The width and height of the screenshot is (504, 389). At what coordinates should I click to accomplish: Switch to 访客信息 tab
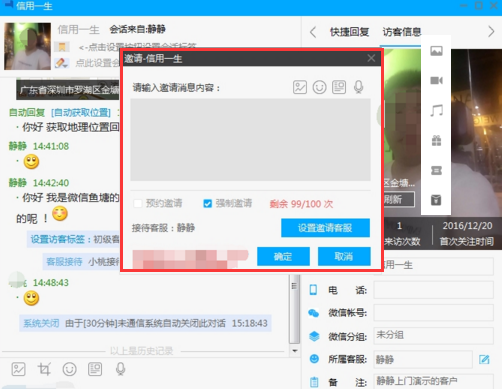coord(402,32)
